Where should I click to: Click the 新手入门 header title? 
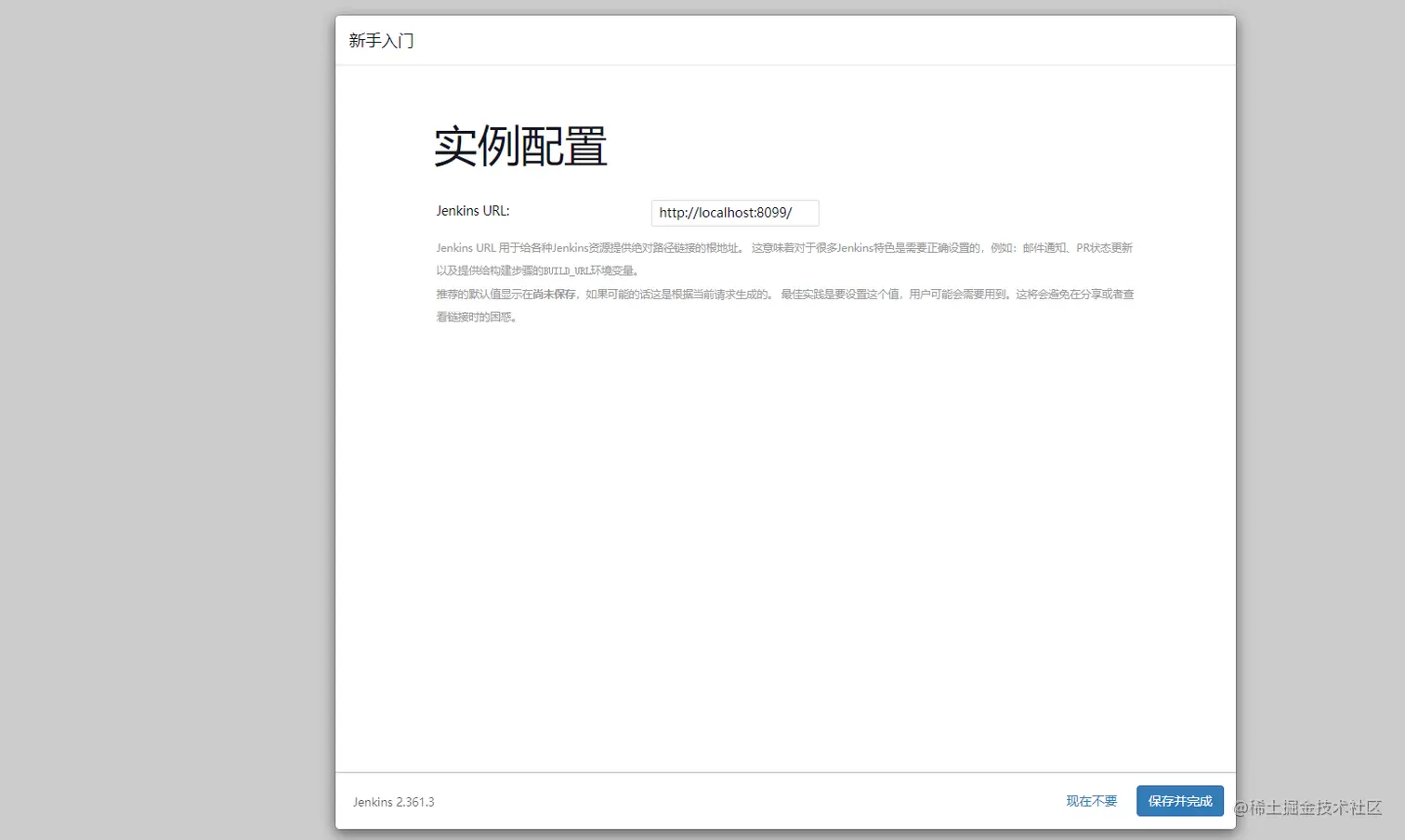(382, 40)
